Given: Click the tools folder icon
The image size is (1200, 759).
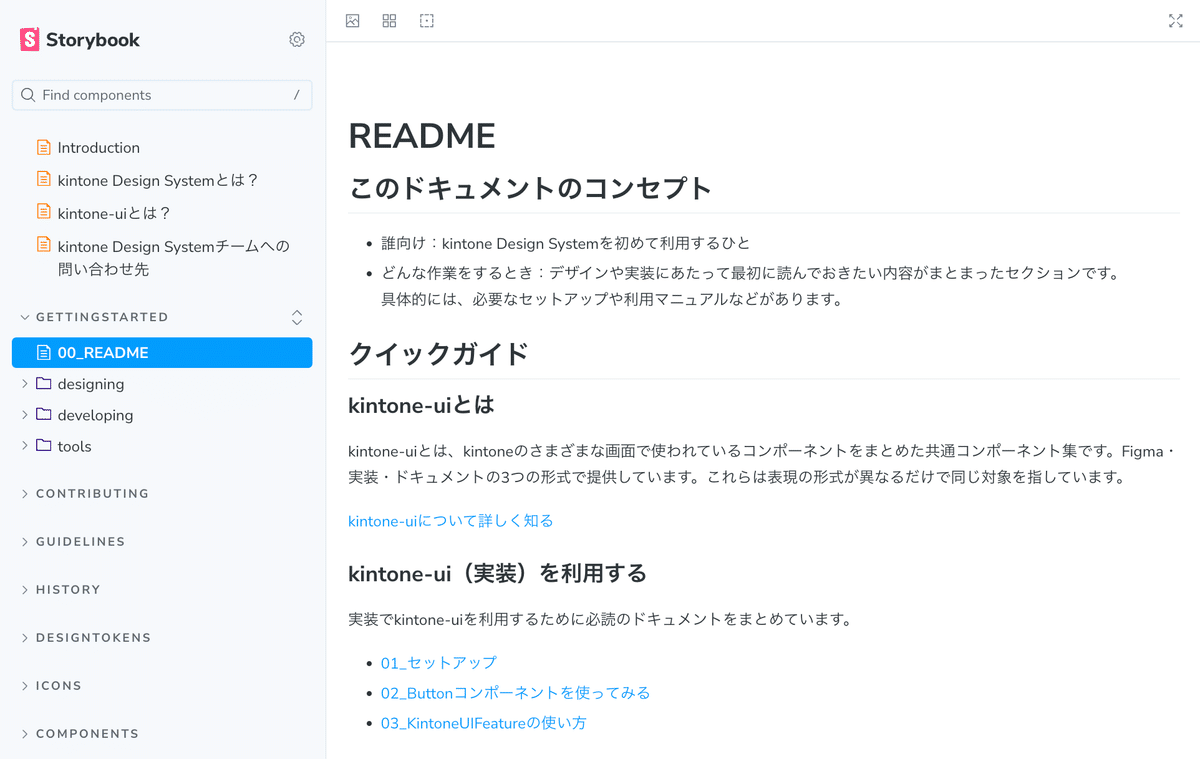Looking at the screenshot, I should [43, 445].
